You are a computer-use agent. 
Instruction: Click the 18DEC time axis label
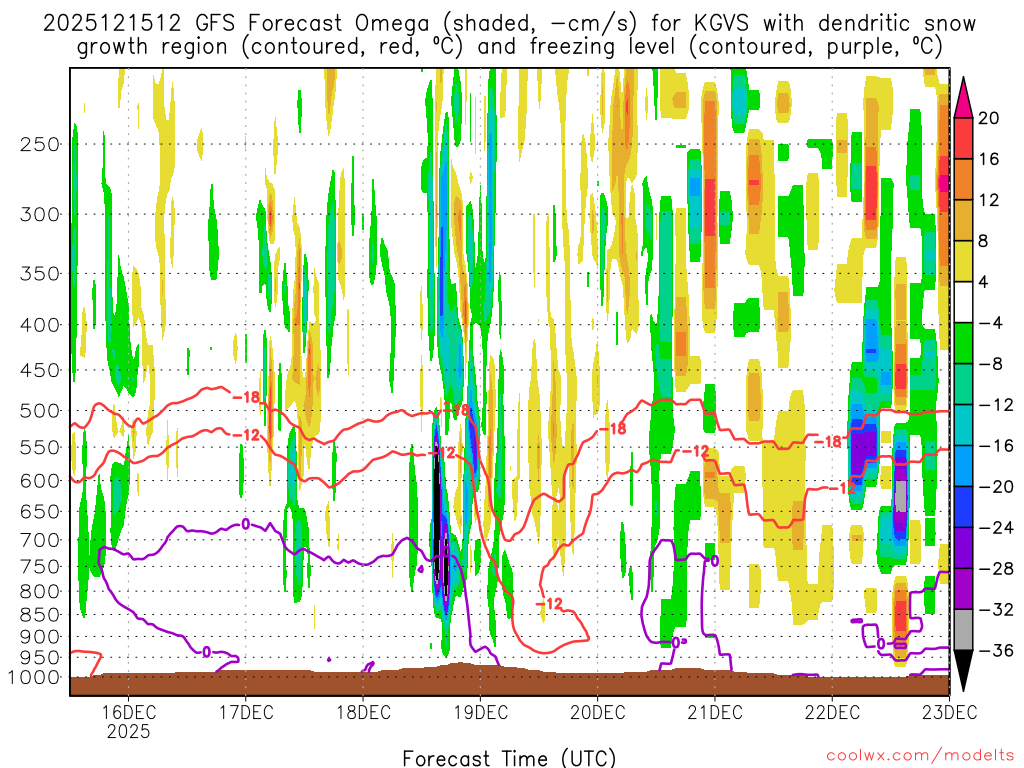[x=363, y=711]
